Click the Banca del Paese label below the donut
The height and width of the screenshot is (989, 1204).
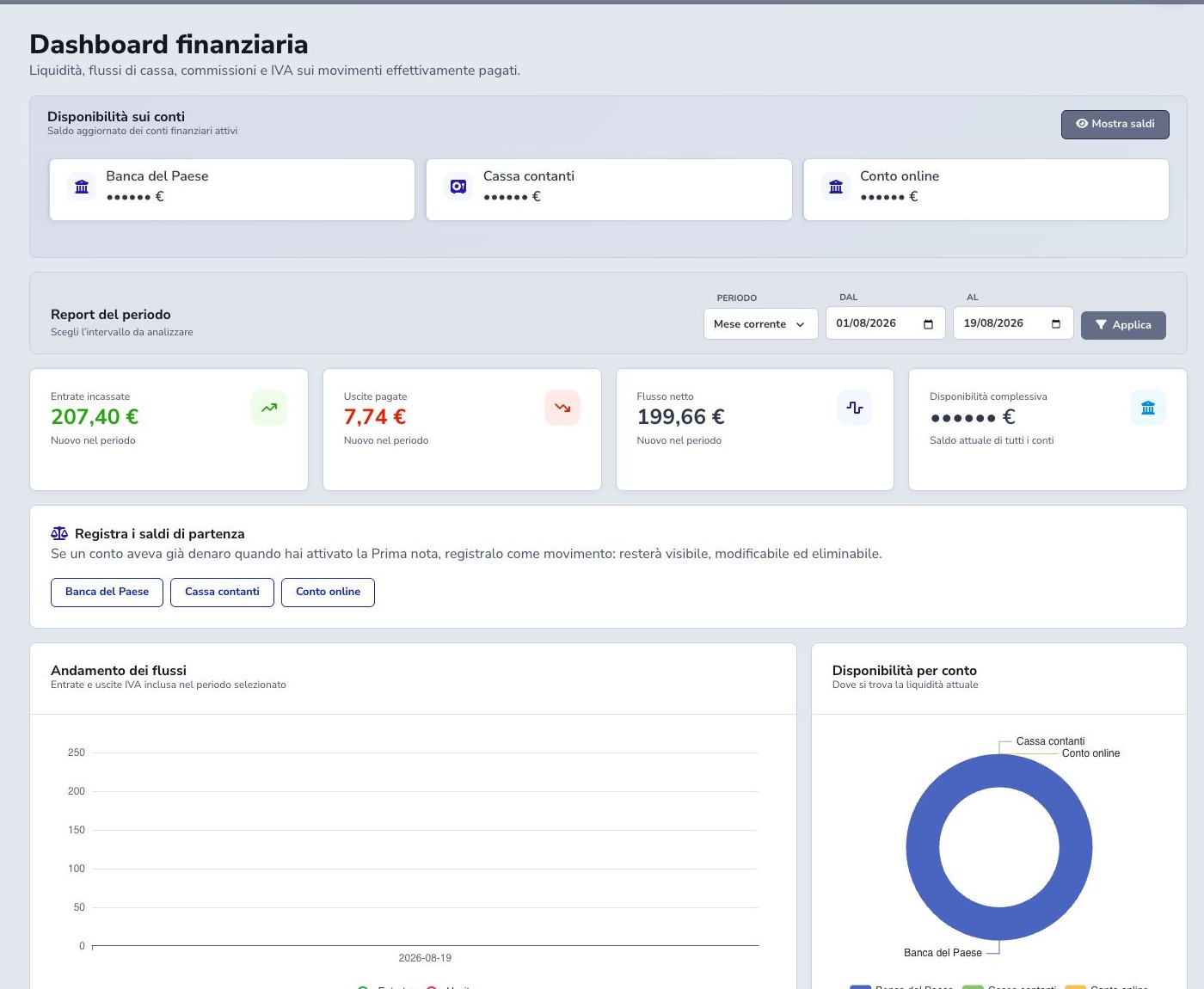[x=943, y=953]
